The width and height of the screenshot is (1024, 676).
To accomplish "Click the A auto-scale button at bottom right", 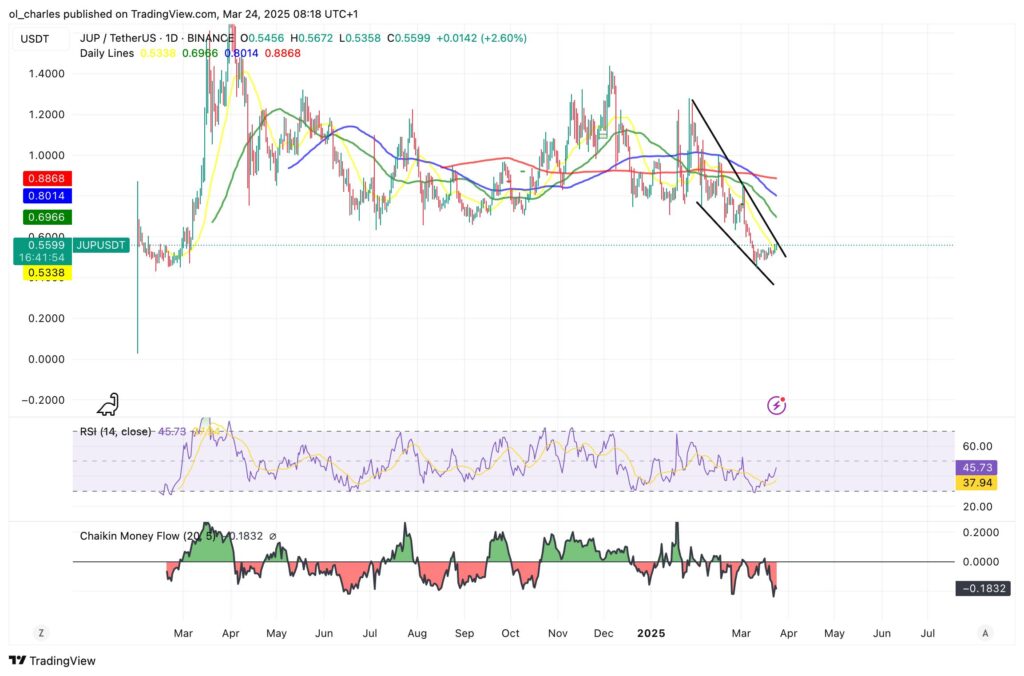I will [x=985, y=633].
